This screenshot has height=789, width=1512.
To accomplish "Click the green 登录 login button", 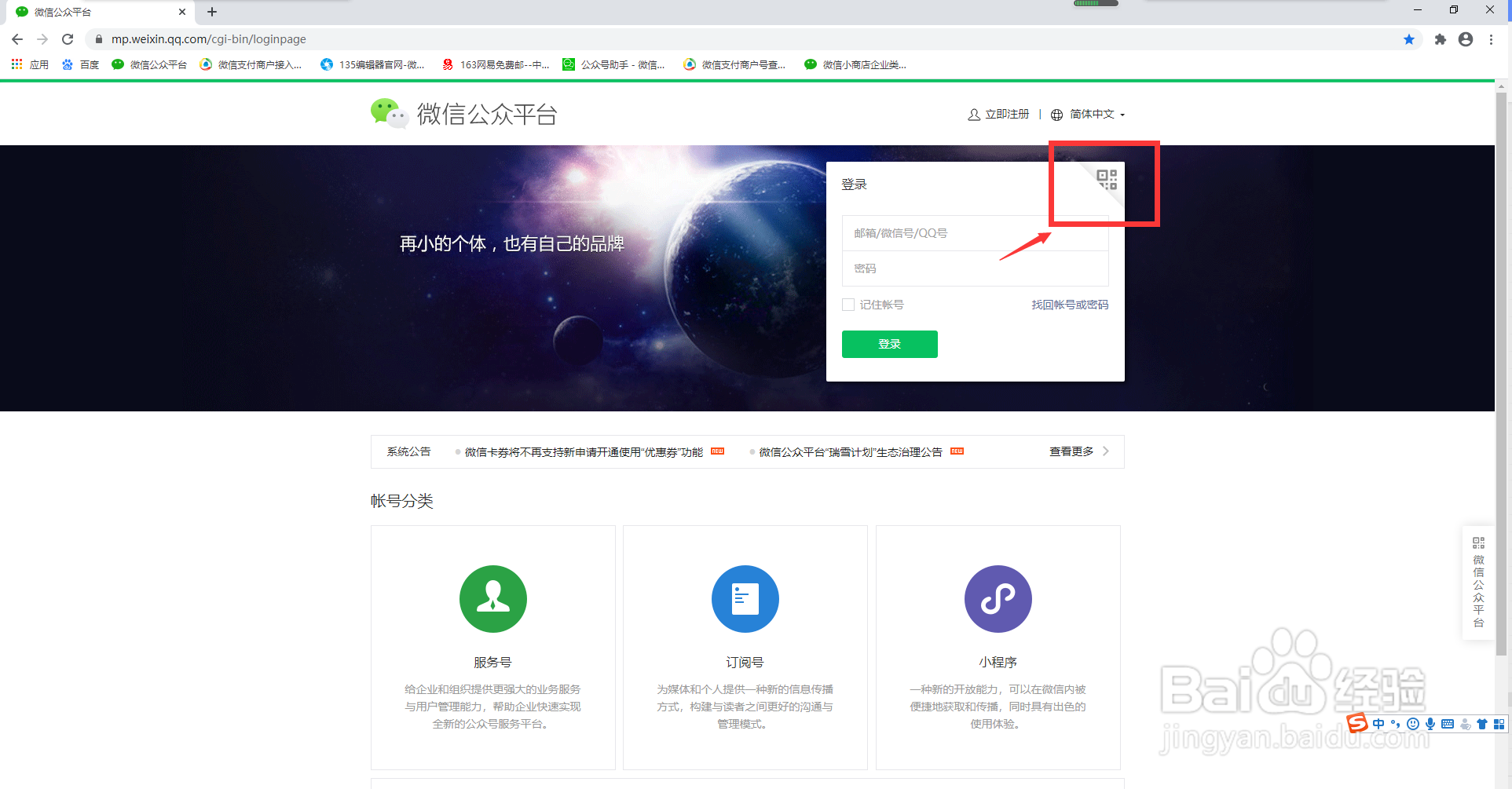I will 888,344.
